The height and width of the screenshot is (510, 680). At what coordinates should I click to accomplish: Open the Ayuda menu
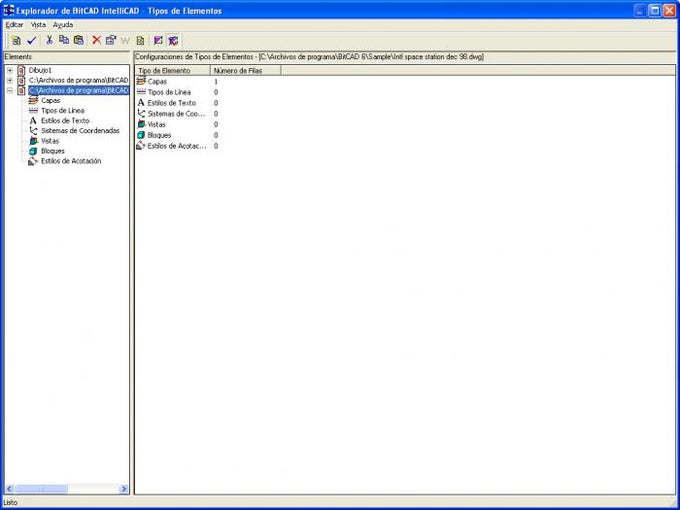point(63,25)
